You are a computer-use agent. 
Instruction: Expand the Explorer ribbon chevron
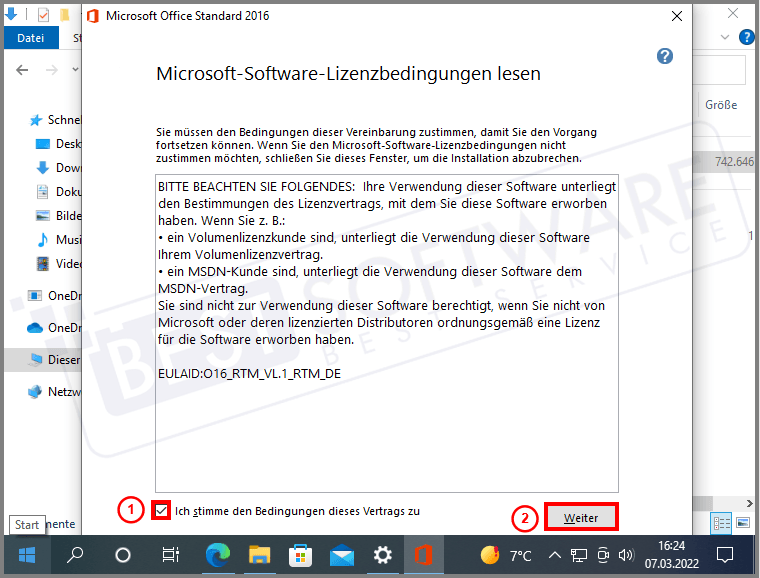pos(725,37)
